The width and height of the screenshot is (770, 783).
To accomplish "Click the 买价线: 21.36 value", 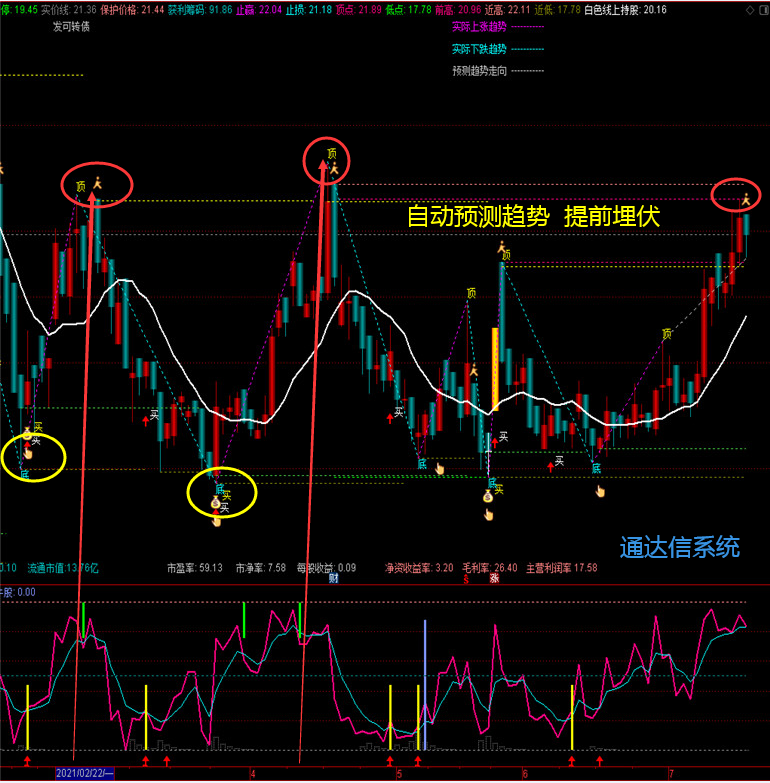I will coord(69,9).
